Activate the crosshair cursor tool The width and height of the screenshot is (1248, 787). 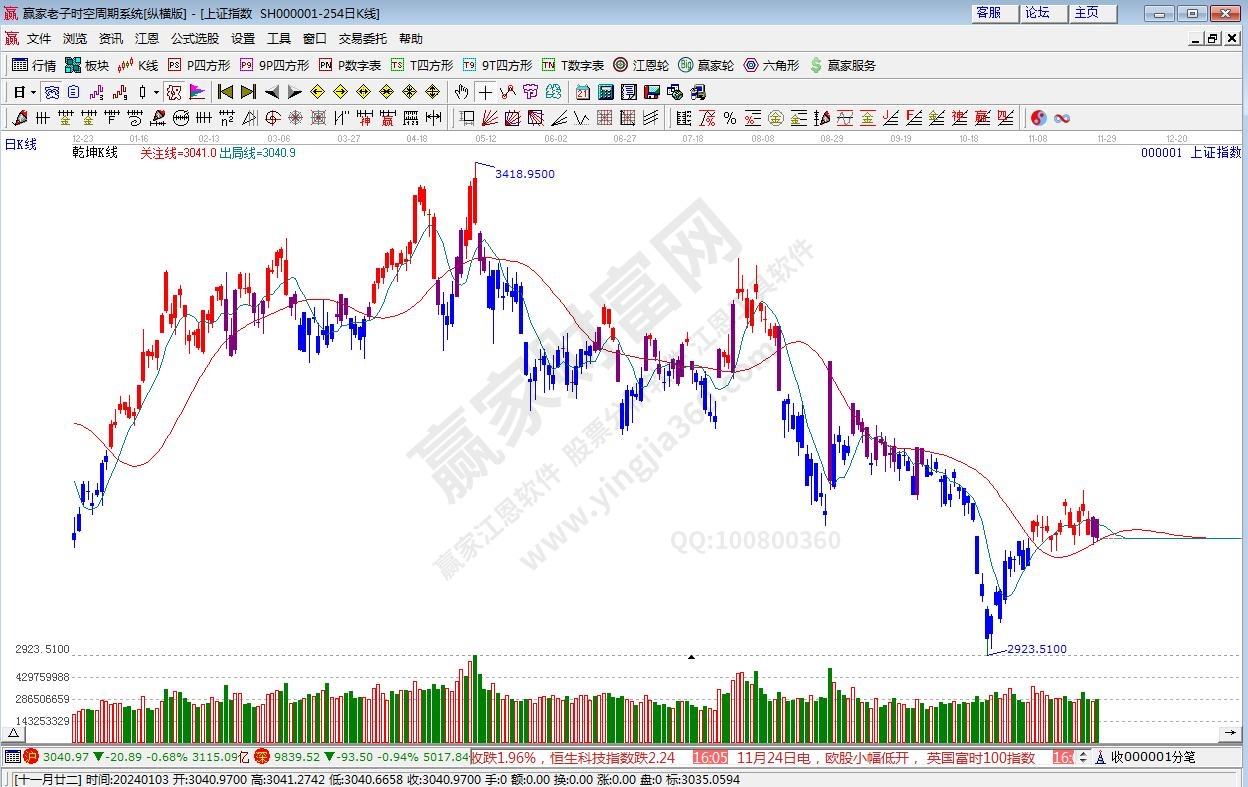(485, 92)
